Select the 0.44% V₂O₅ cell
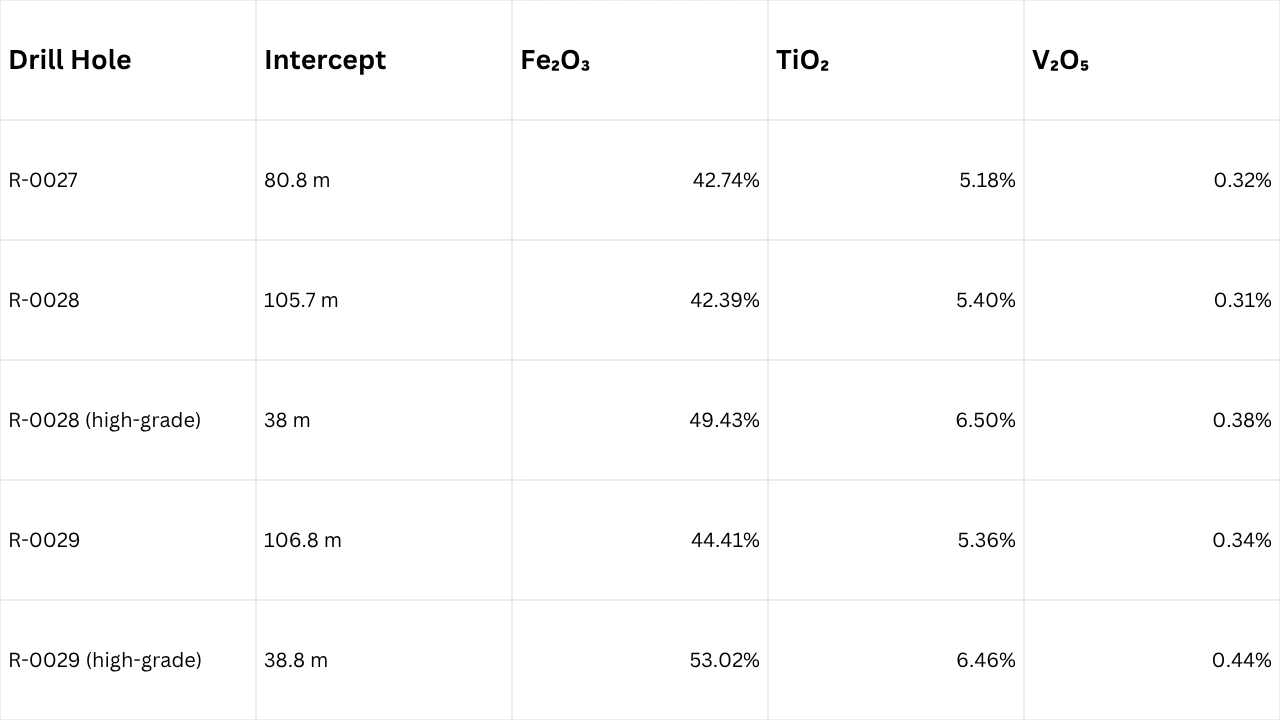Image resolution: width=1280 pixels, height=720 pixels. coord(1241,660)
